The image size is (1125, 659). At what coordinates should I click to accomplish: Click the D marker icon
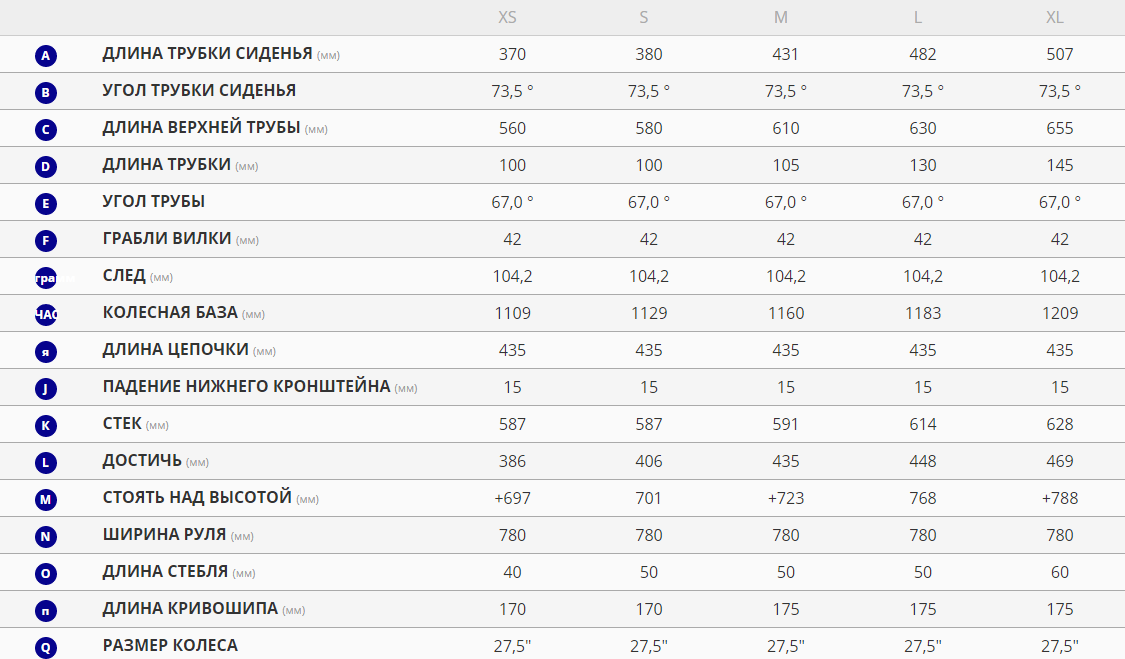pyautogui.click(x=46, y=167)
